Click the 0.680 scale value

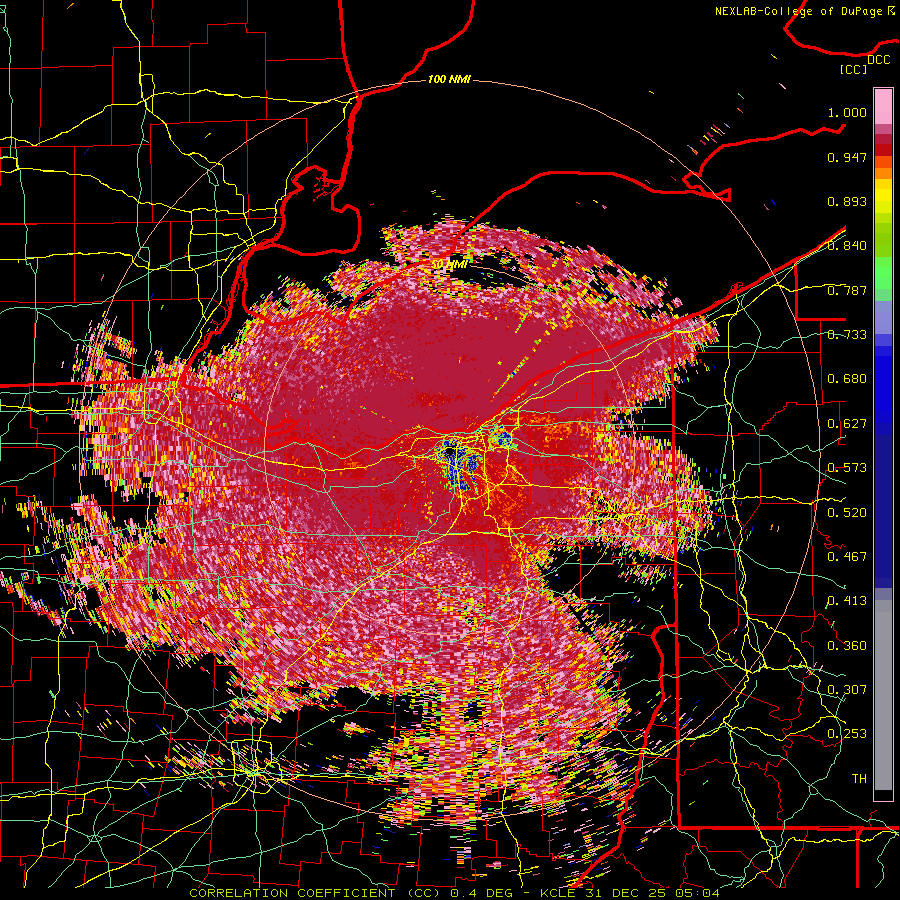click(x=847, y=379)
